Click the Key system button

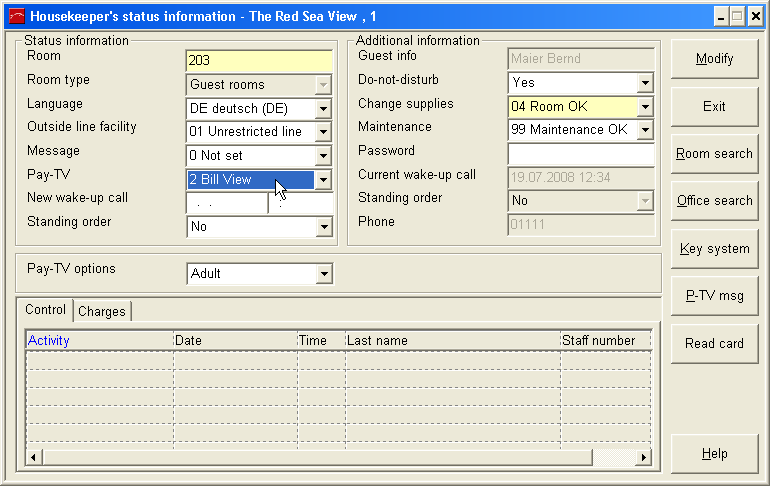(x=714, y=249)
